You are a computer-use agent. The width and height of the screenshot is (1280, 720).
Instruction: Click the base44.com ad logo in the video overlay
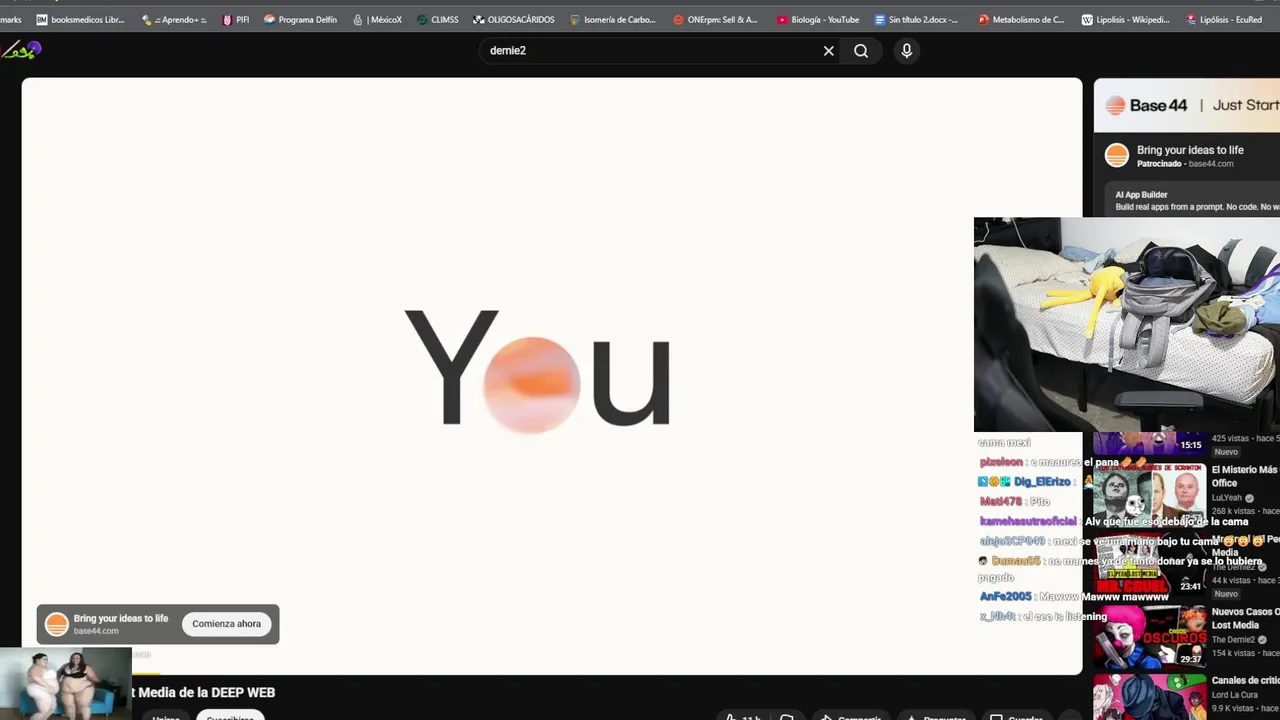pos(57,624)
